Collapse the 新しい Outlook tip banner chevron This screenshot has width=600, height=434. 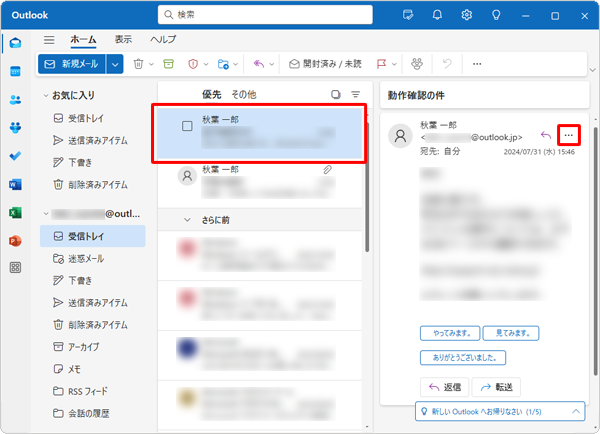[576, 411]
